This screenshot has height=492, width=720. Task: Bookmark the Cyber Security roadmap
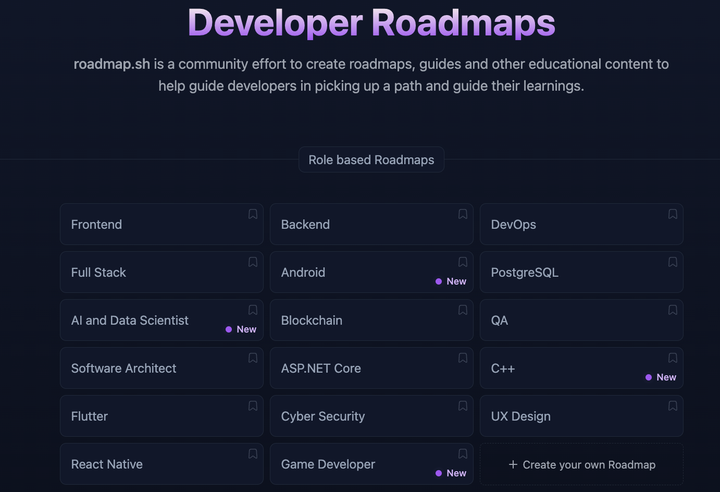[x=462, y=406]
